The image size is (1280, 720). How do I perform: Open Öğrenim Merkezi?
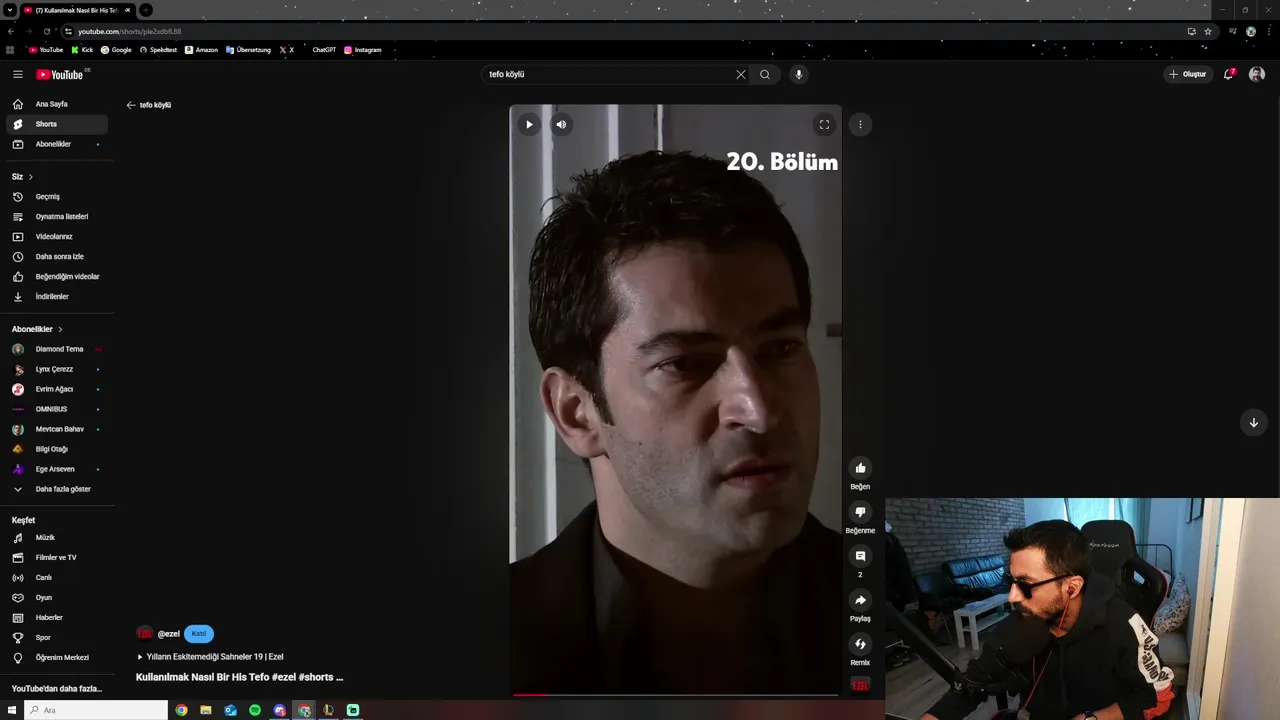57,658
